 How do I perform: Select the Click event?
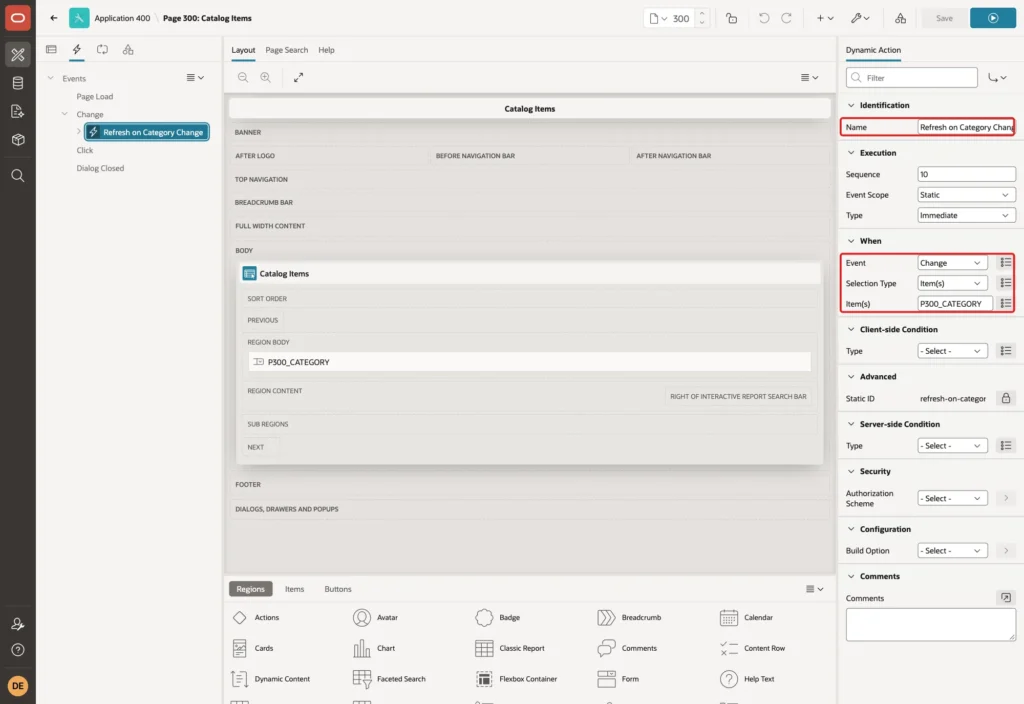point(85,150)
